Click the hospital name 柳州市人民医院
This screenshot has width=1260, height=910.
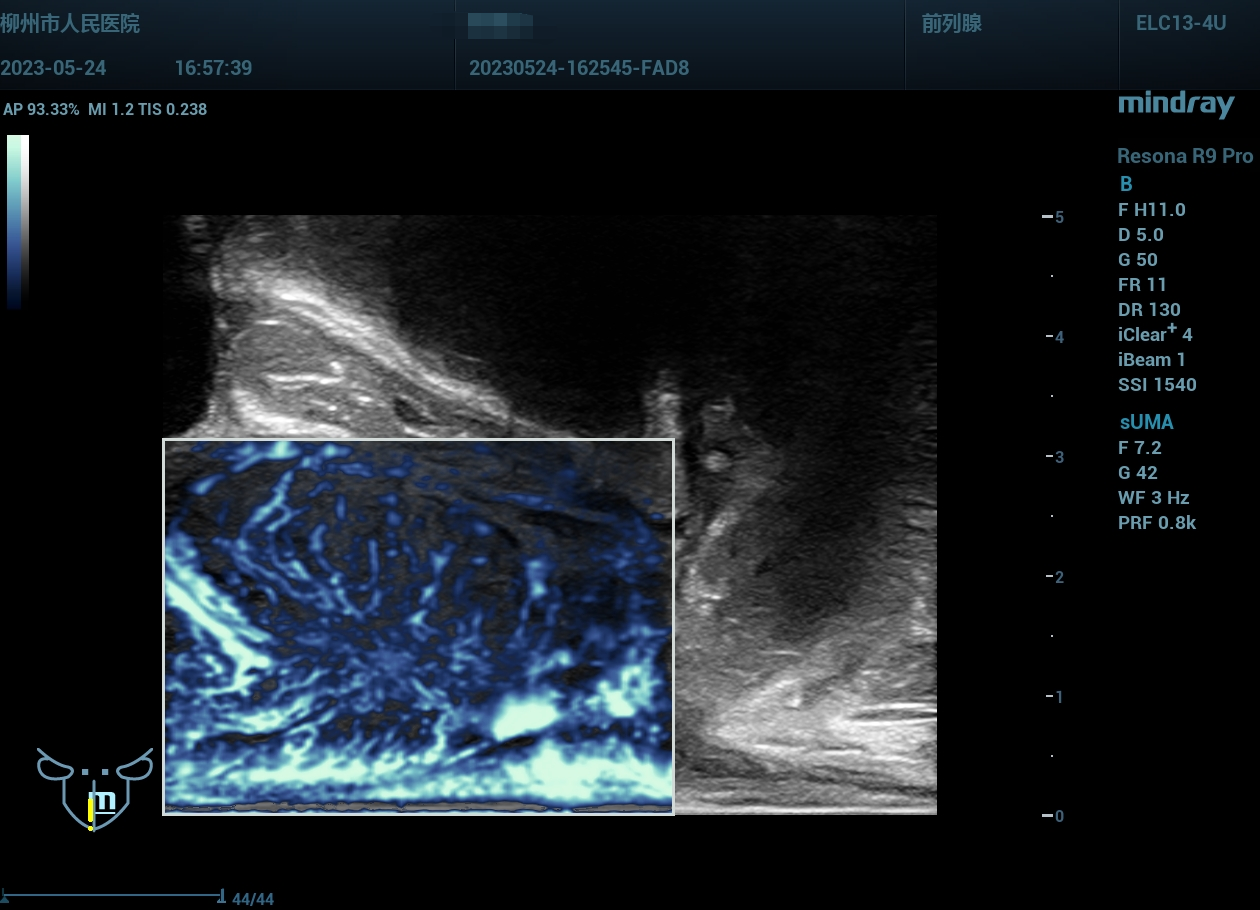tap(70, 24)
